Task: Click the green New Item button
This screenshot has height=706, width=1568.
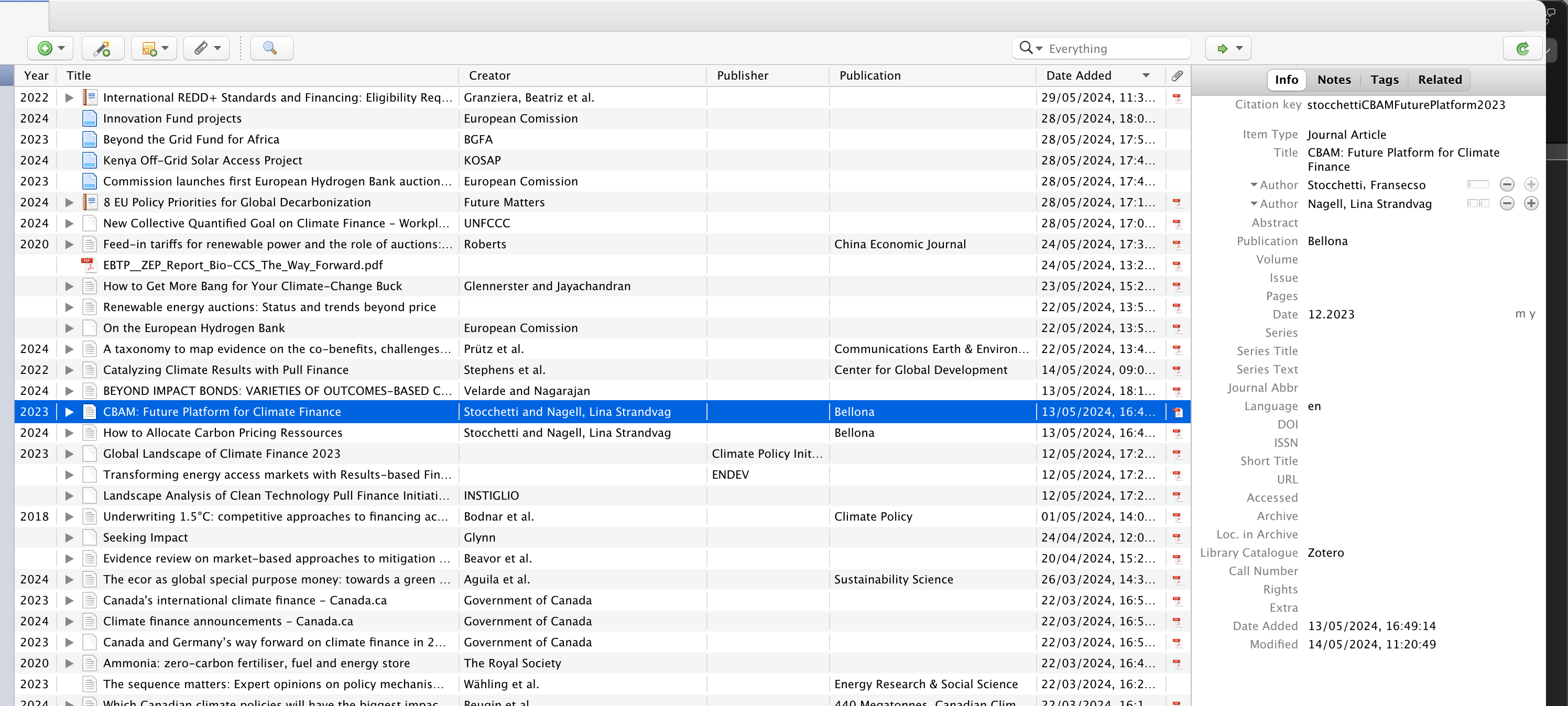Action: [x=50, y=49]
